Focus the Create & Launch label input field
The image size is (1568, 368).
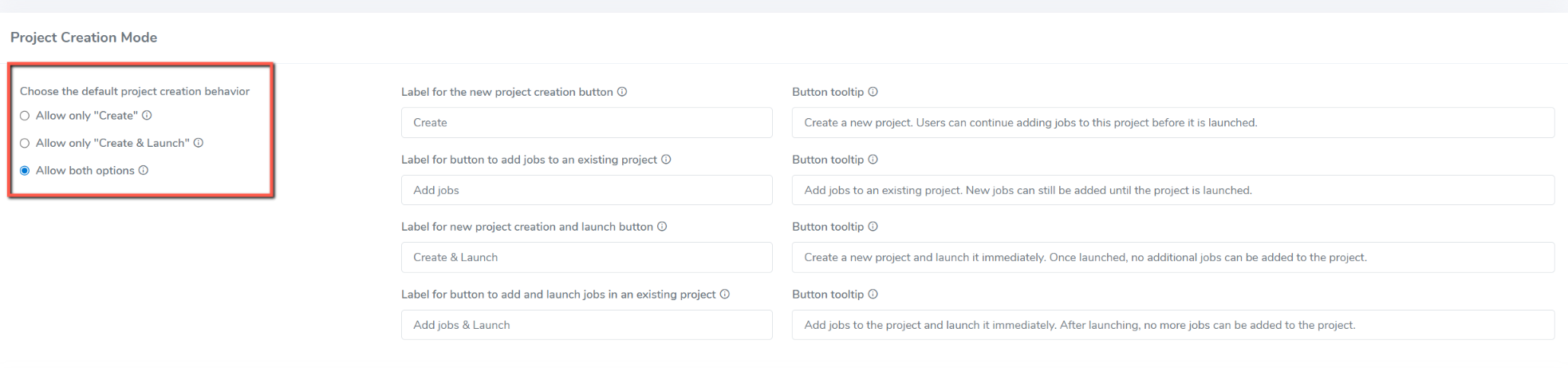pyautogui.click(x=587, y=257)
